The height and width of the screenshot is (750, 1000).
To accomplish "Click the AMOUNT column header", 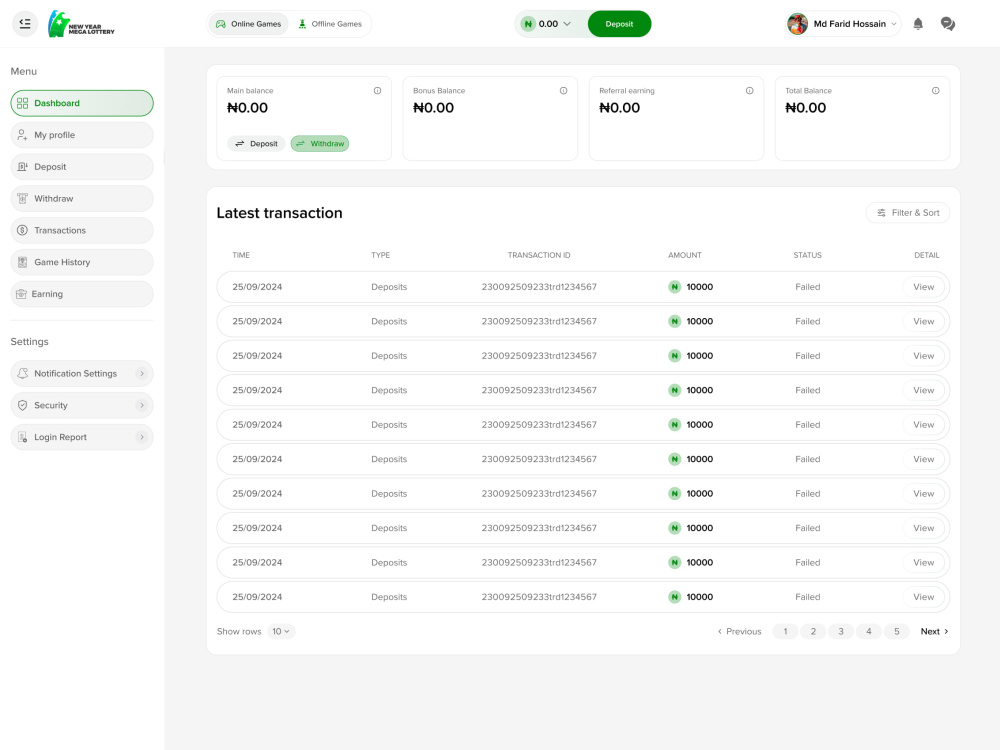I will 685,255.
